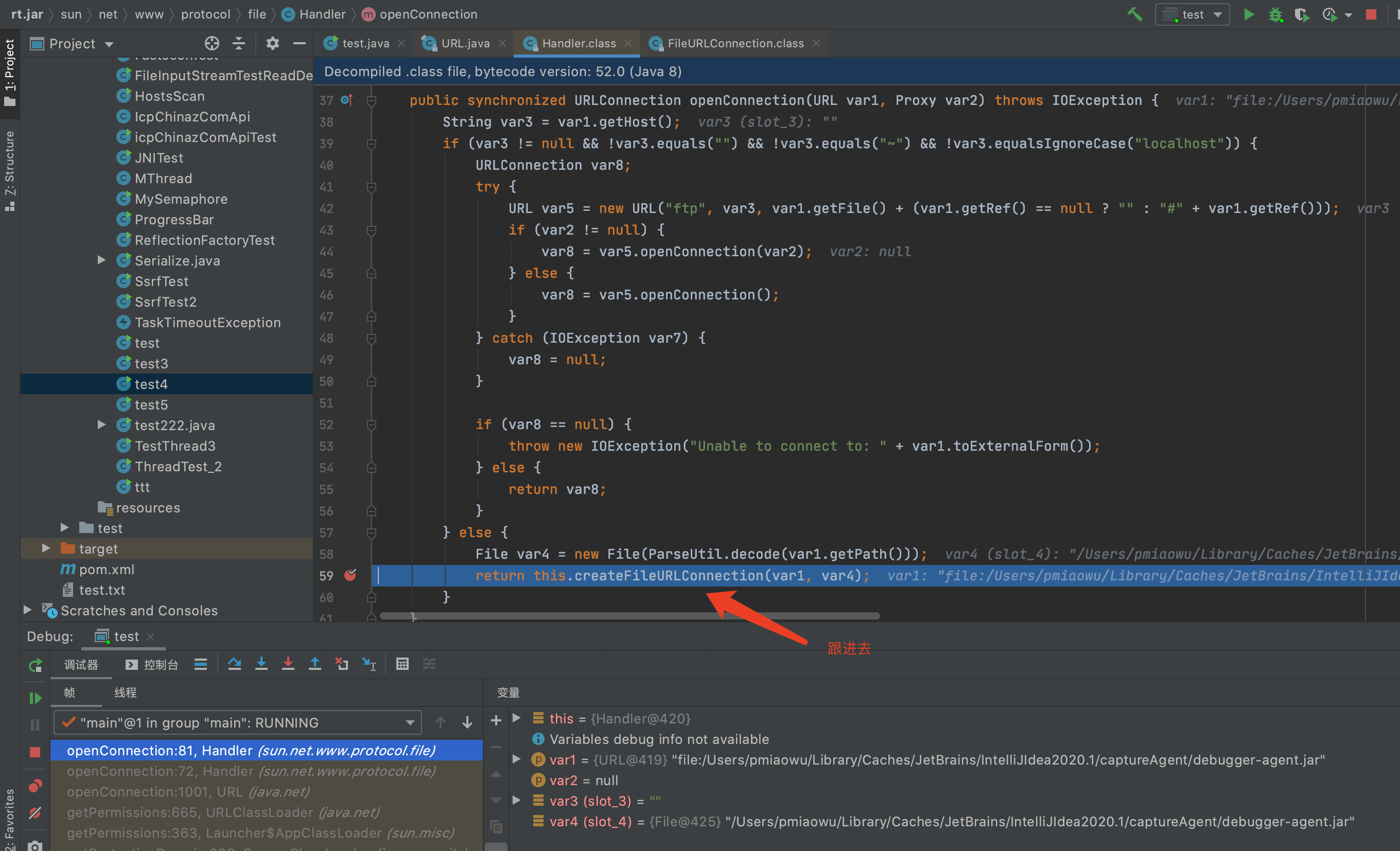Screen dimensions: 1400x851
Task: Click Run to Cursor icon
Action: point(369,664)
